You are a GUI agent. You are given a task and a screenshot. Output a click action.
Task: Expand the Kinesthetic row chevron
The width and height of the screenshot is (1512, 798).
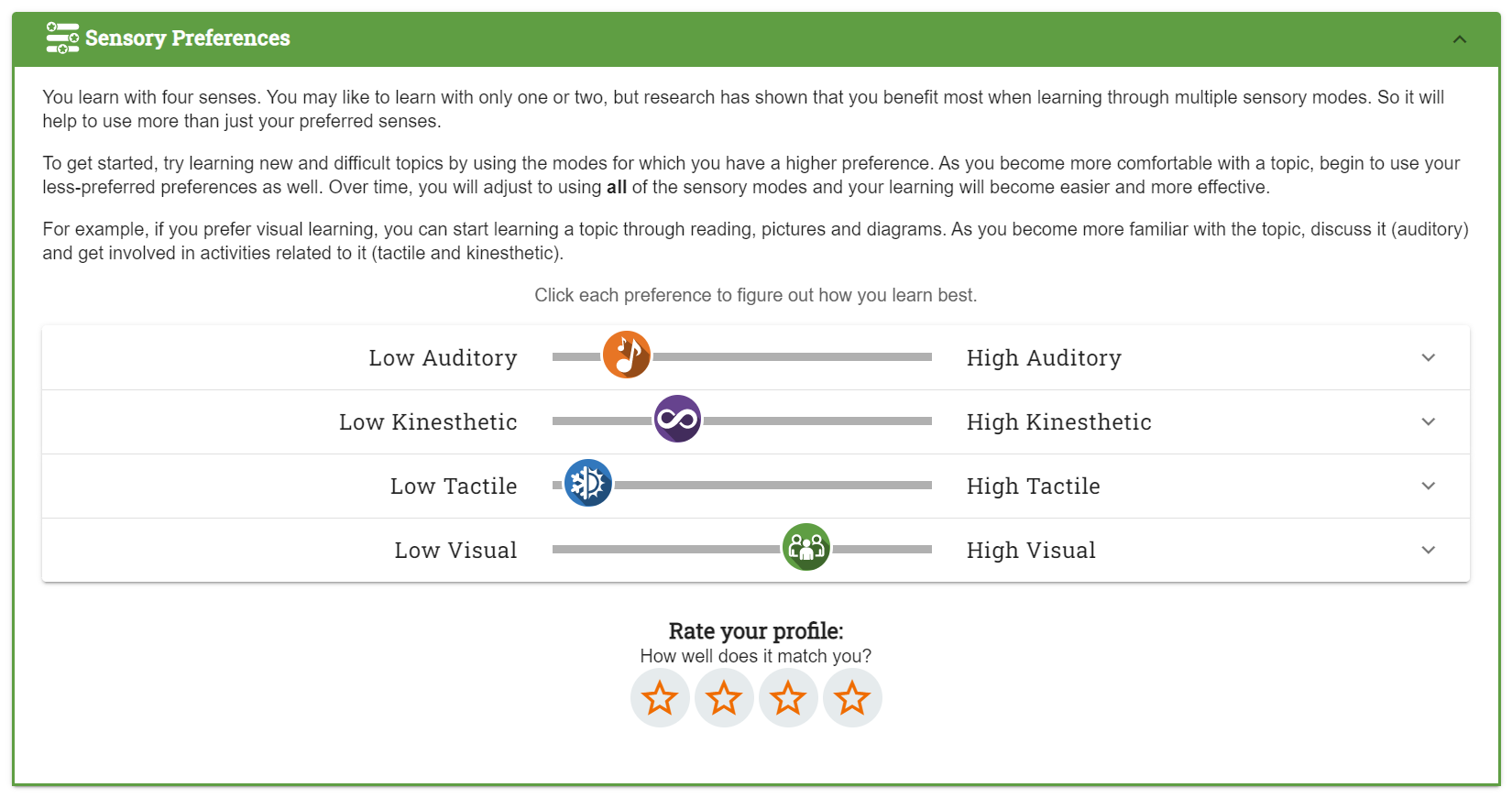click(1429, 421)
